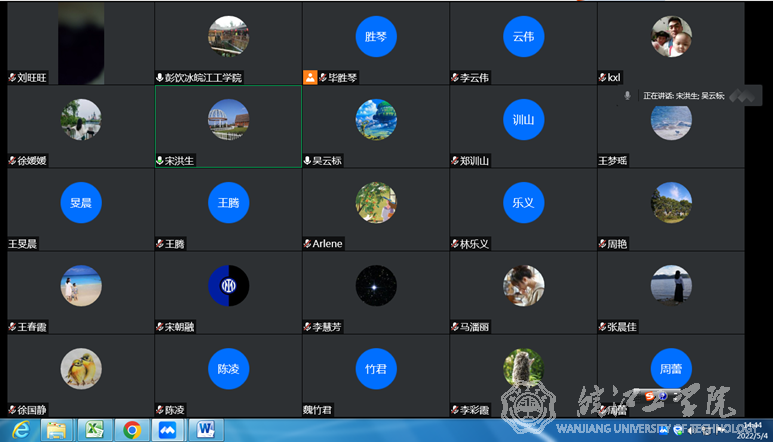
Task: Click the muted mic icon beside 刘旺旺
Action: point(12,77)
